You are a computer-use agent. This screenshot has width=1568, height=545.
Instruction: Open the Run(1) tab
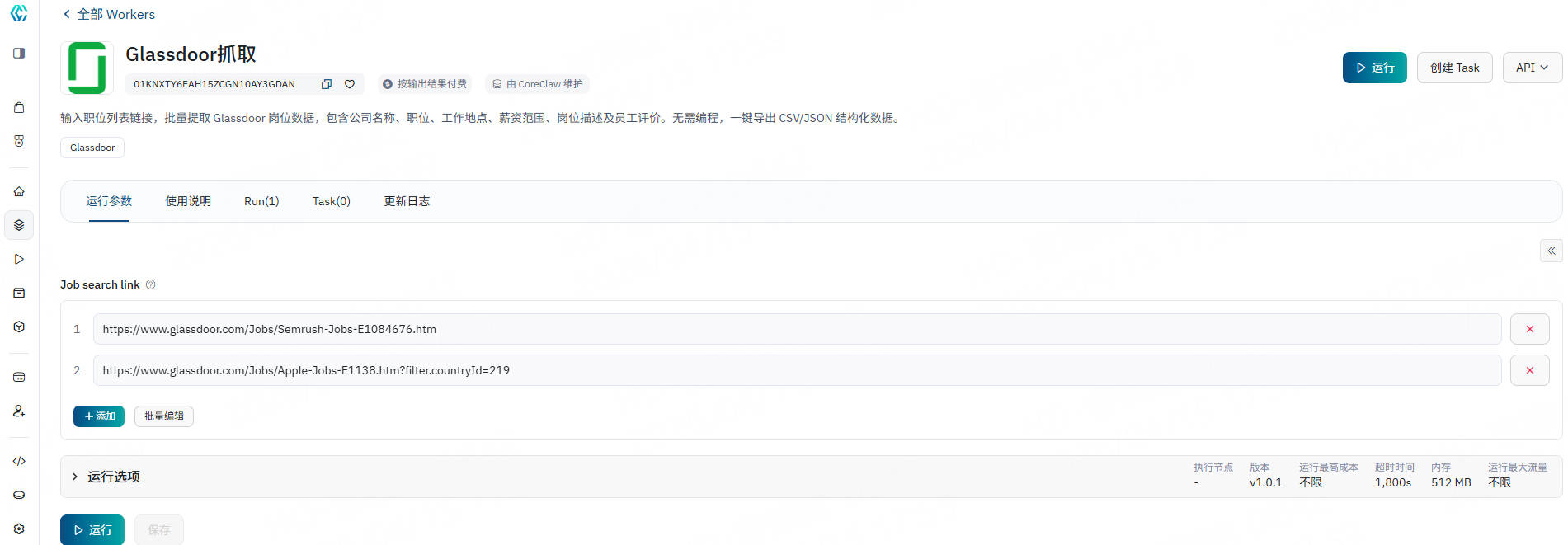tap(261, 201)
